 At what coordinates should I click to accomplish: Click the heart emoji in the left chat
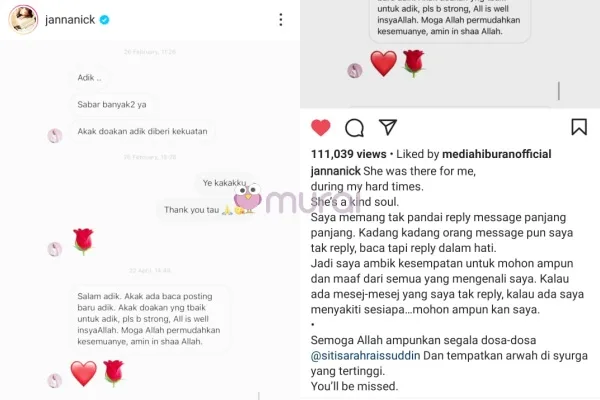(83, 373)
